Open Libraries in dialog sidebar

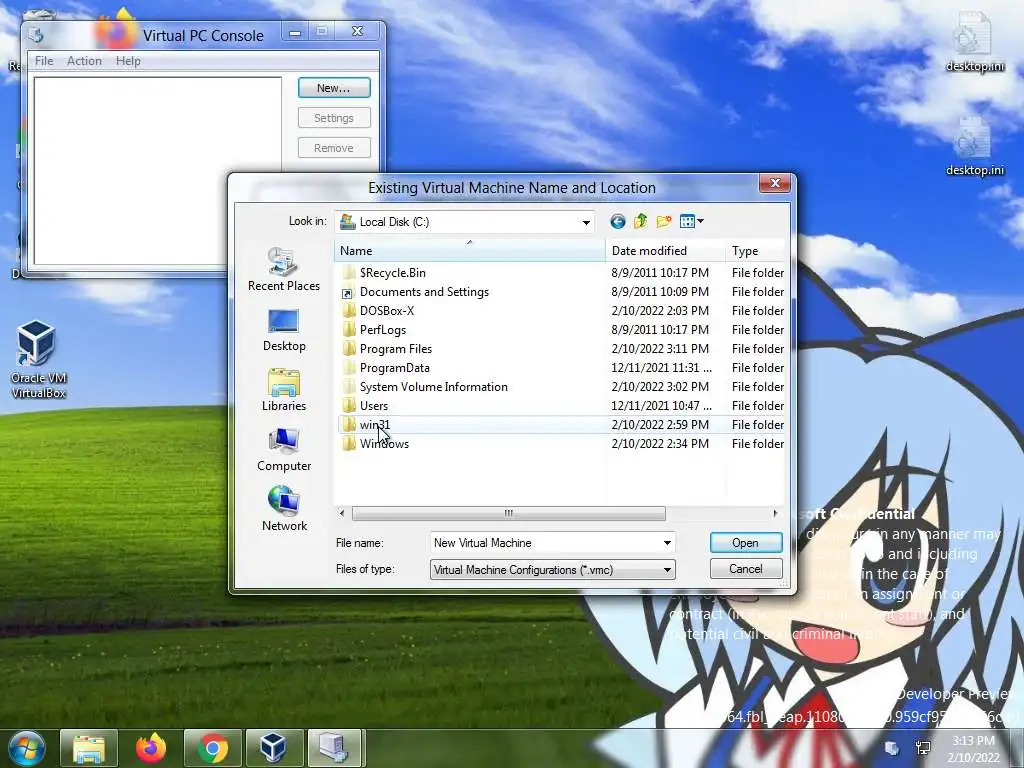click(x=284, y=390)
